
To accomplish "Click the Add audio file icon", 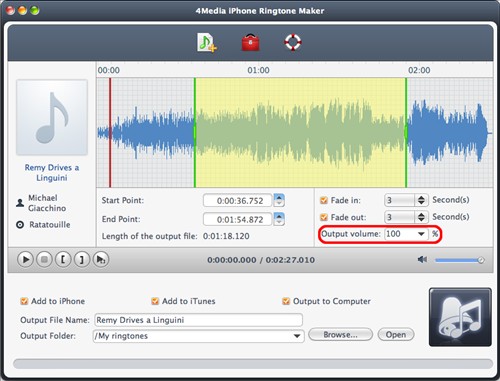I will click(206, 42).
